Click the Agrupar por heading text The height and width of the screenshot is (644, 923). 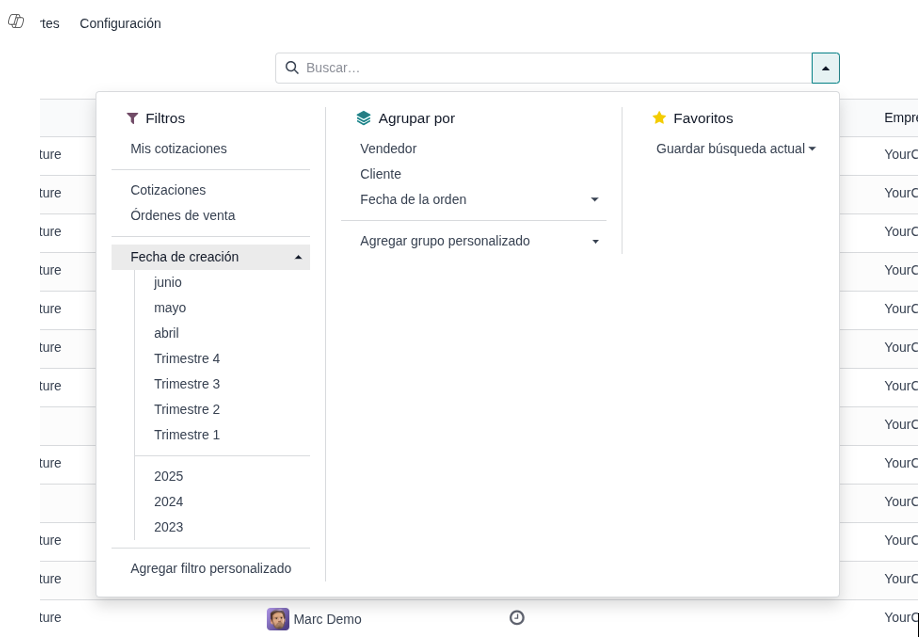point(416,118)
